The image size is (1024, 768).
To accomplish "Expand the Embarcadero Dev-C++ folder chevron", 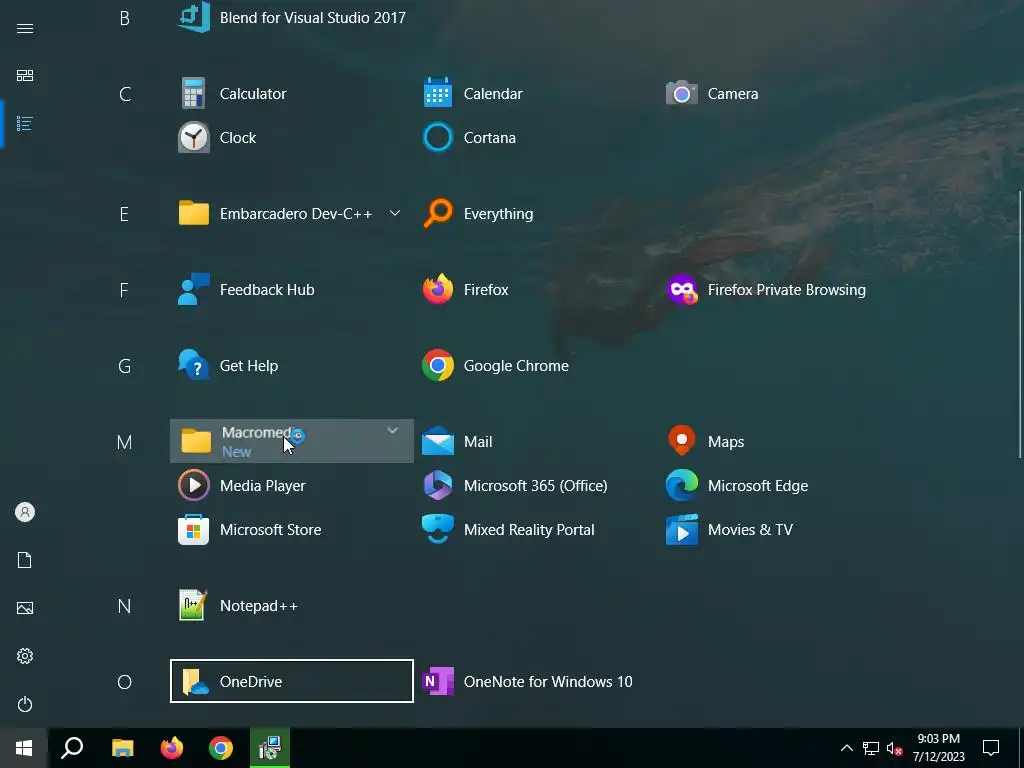I will 394,213.
